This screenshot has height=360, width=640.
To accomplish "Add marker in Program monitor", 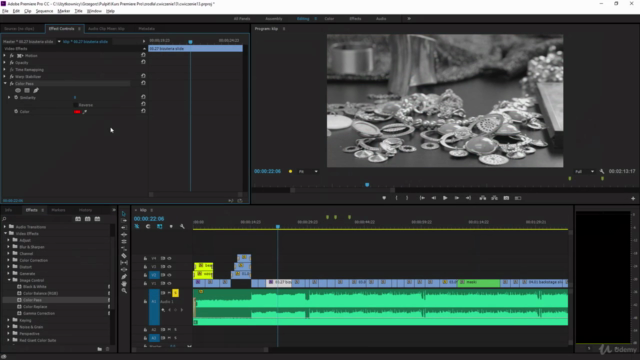I will (x=384, y=198).
